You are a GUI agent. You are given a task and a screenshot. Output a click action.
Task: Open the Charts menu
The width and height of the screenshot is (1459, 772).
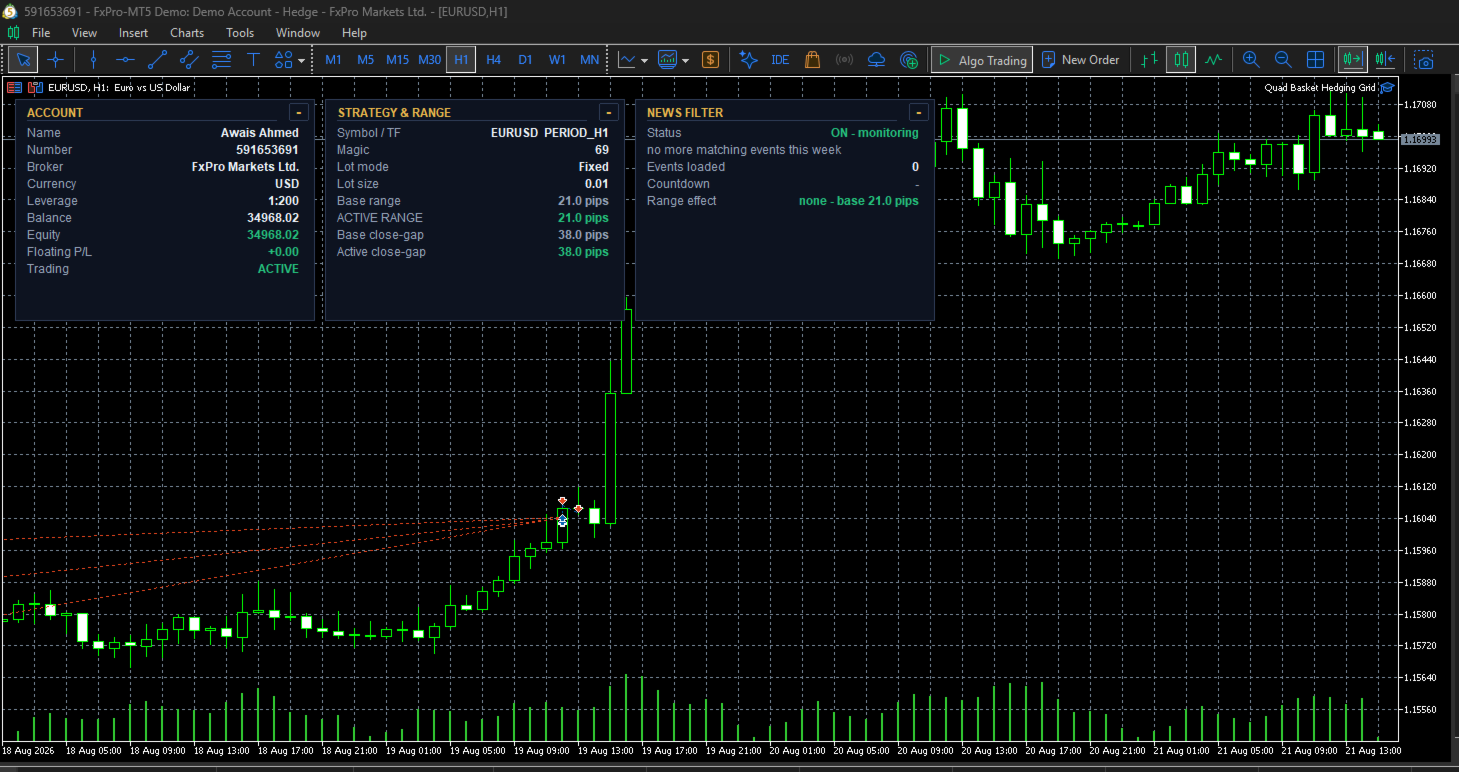click(187, 33)
